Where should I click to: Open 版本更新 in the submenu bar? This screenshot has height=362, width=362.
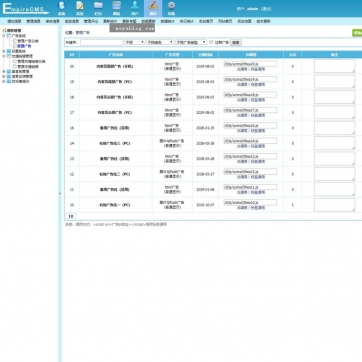tap(263, 21)
